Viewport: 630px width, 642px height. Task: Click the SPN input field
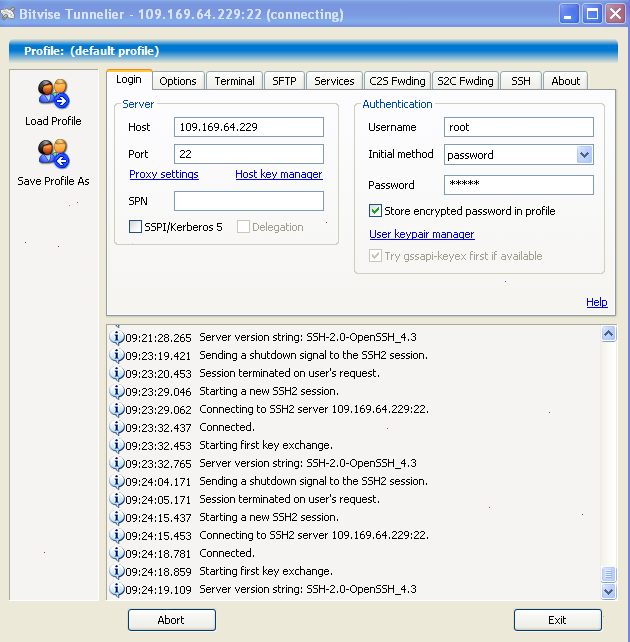point(249,201)
